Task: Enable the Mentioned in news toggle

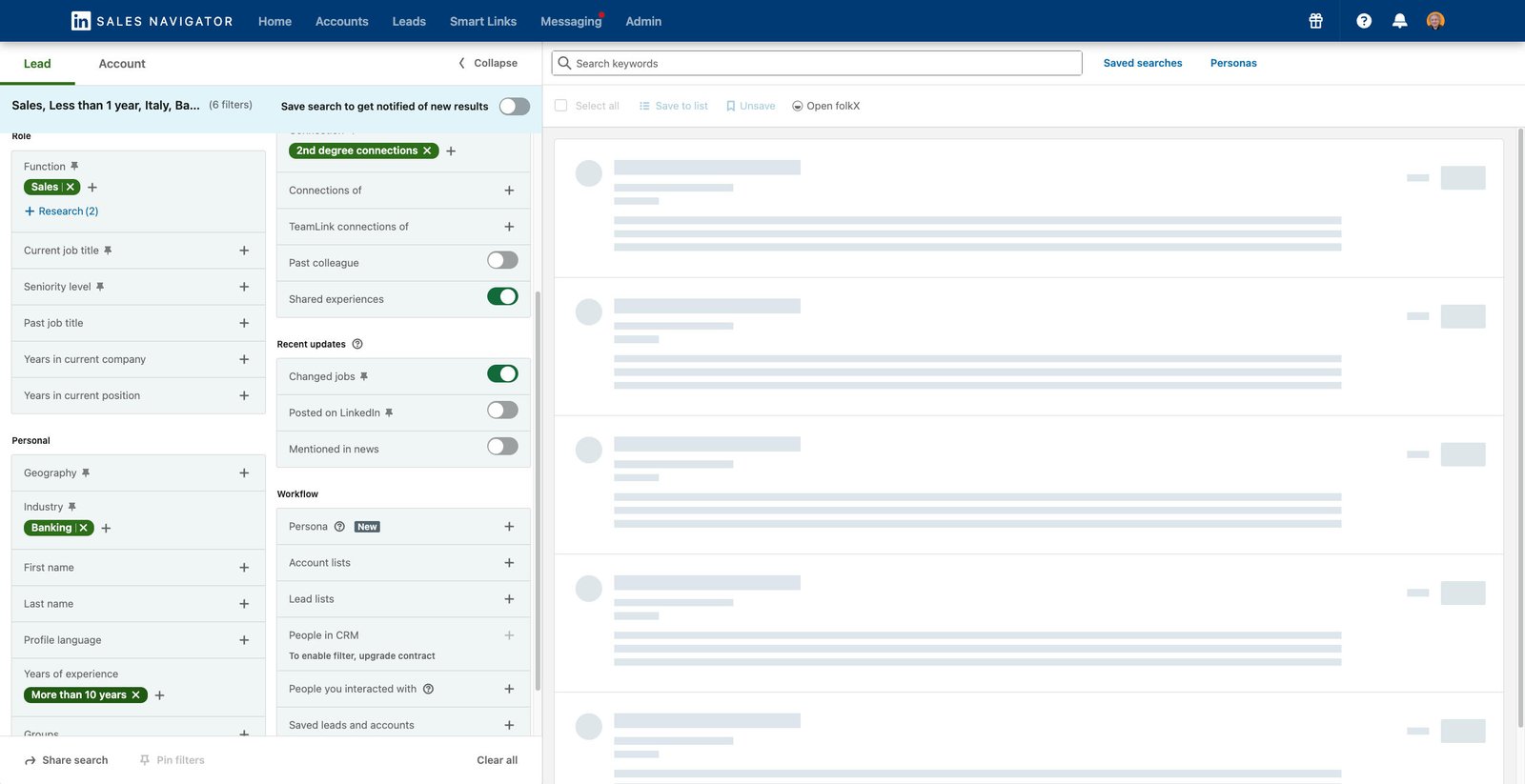Action: tap(502, 446)
